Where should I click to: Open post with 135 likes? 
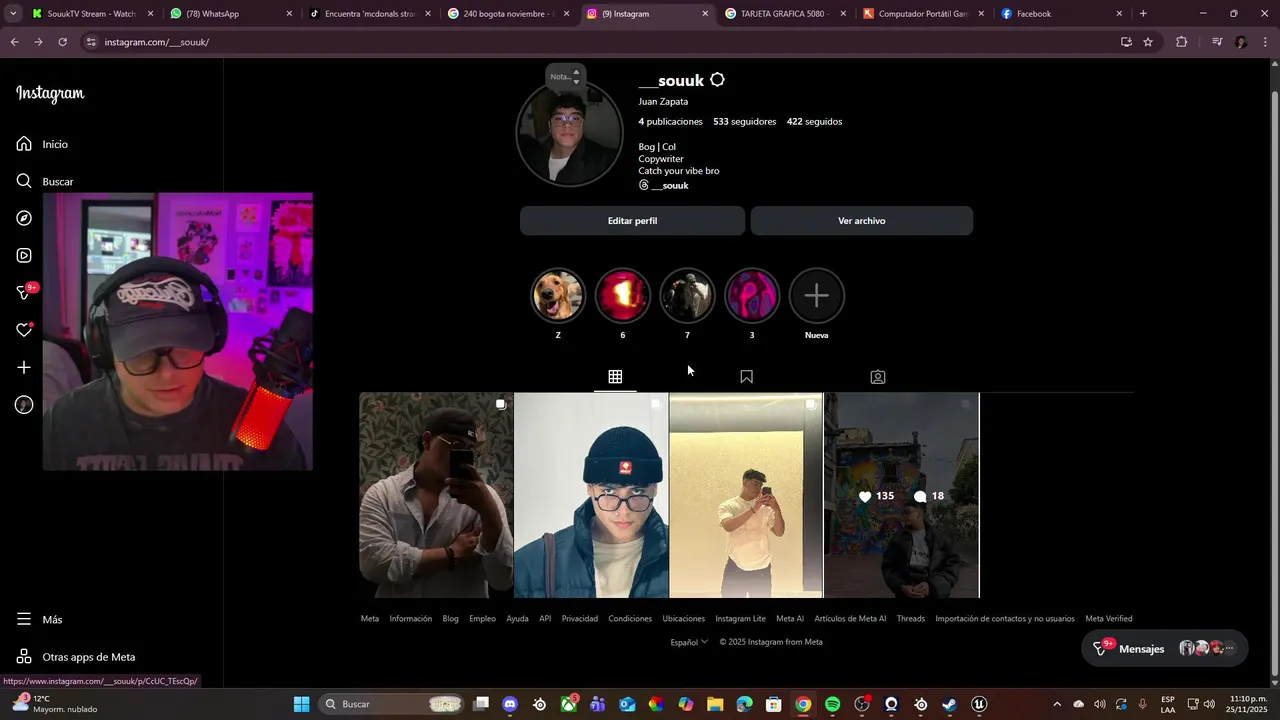901,496
